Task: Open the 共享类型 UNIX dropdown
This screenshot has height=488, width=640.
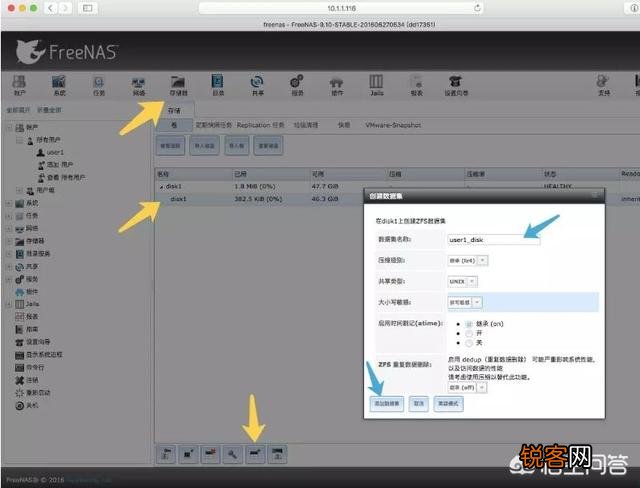Action: 462,282
